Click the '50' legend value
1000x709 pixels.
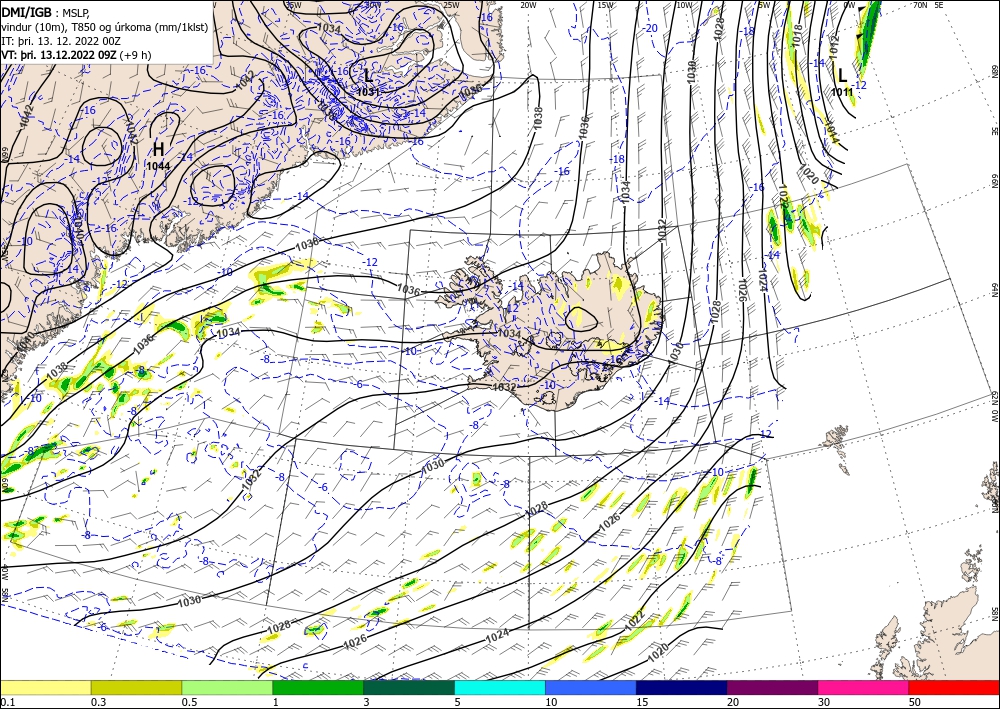915,702
